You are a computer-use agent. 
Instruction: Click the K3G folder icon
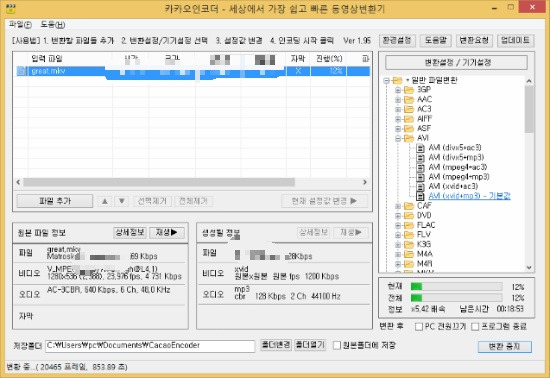(x=409, y=244)
